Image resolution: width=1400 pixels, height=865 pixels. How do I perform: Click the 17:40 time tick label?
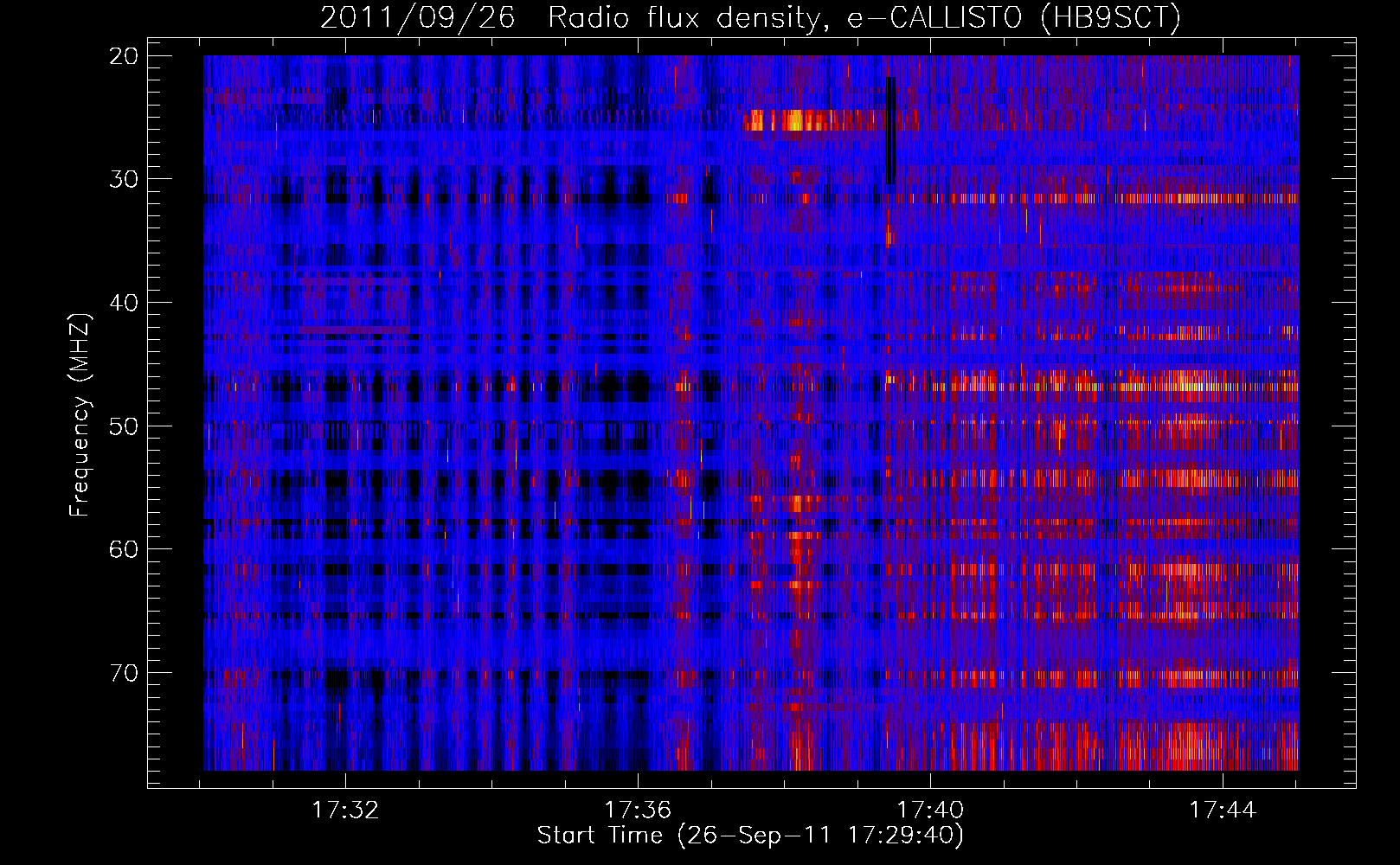coord(930,811)
